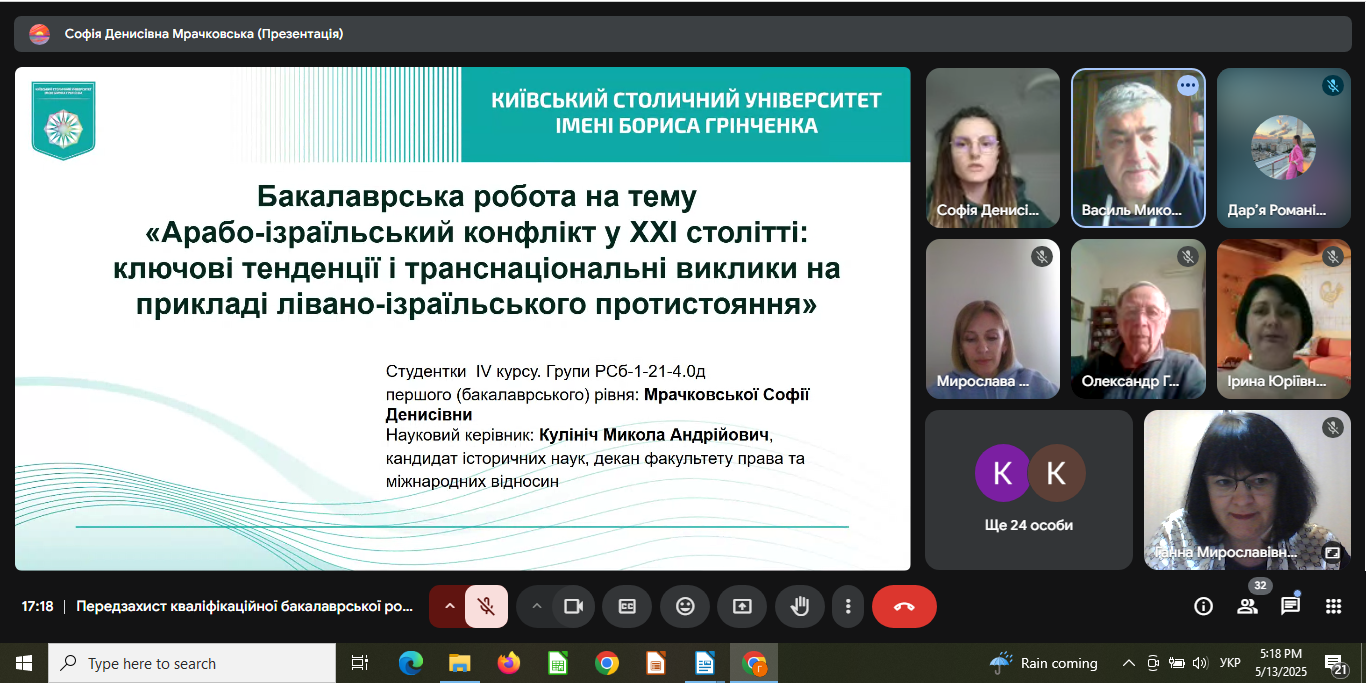Open Firefox from the Windows taskbar

tap(509, 663)
